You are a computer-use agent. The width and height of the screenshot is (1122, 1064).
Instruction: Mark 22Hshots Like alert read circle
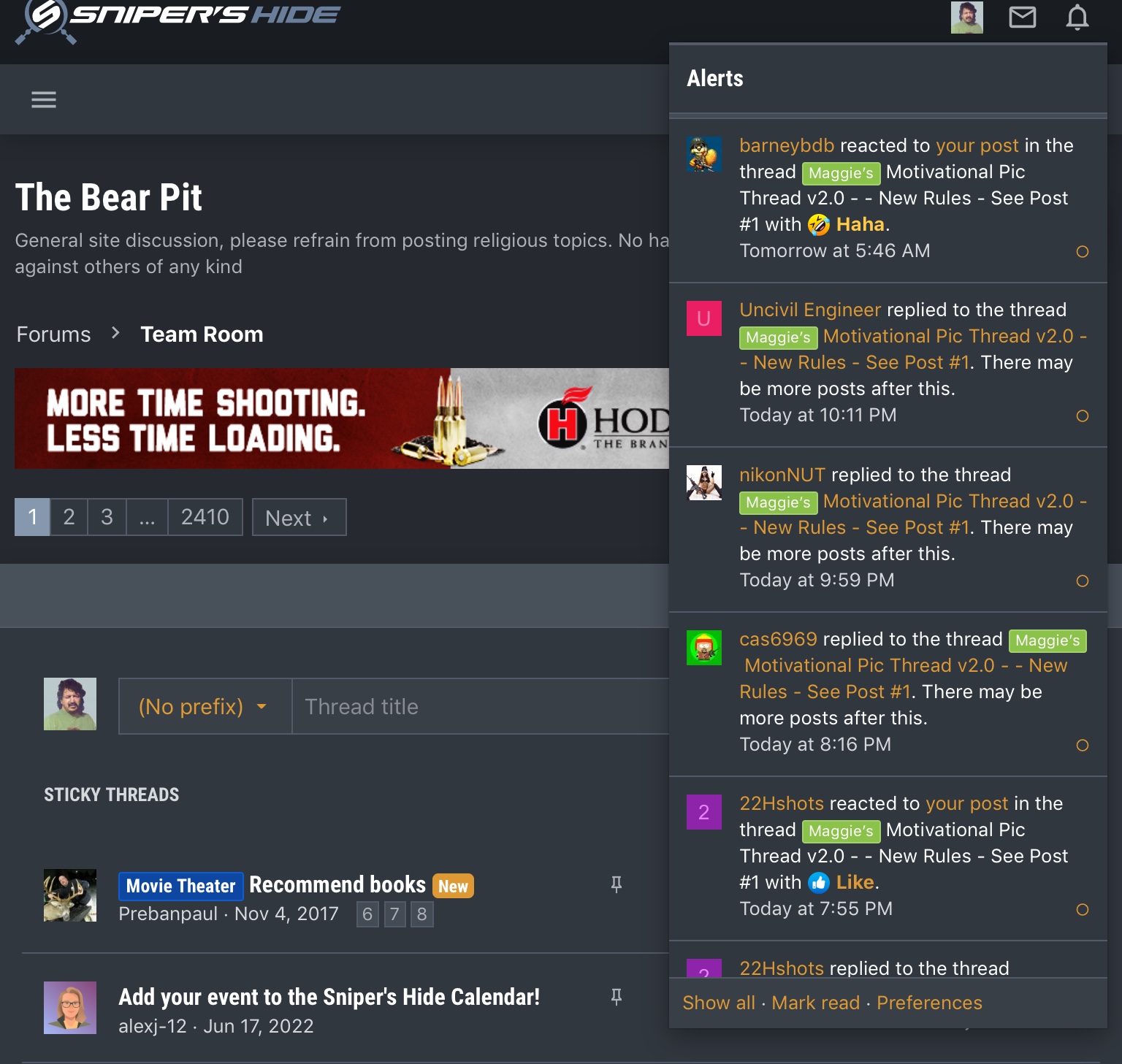(1083, 909)
